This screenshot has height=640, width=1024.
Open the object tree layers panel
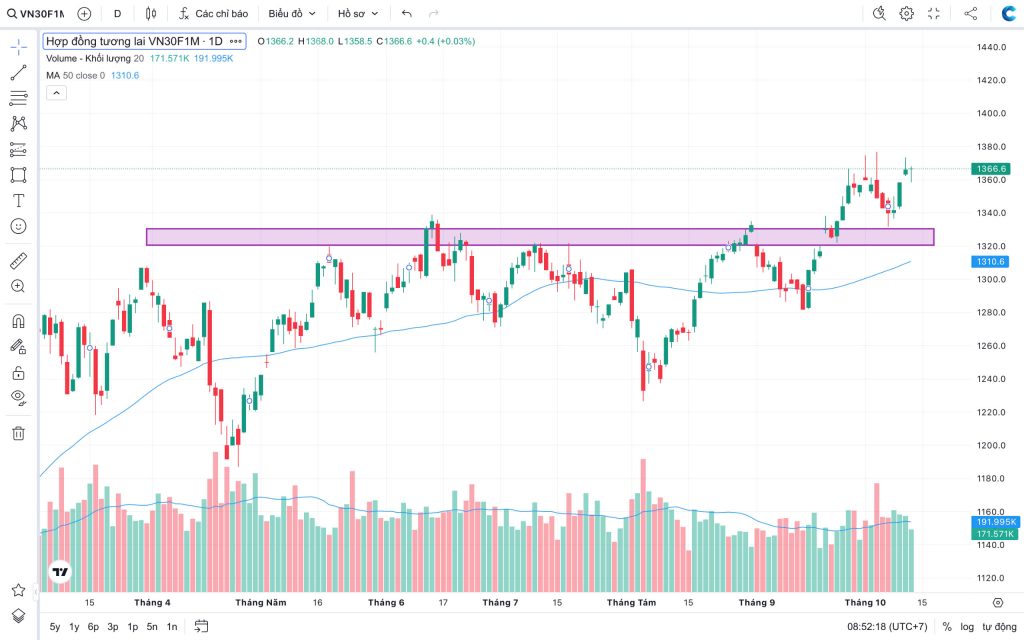tap(18, 615)
